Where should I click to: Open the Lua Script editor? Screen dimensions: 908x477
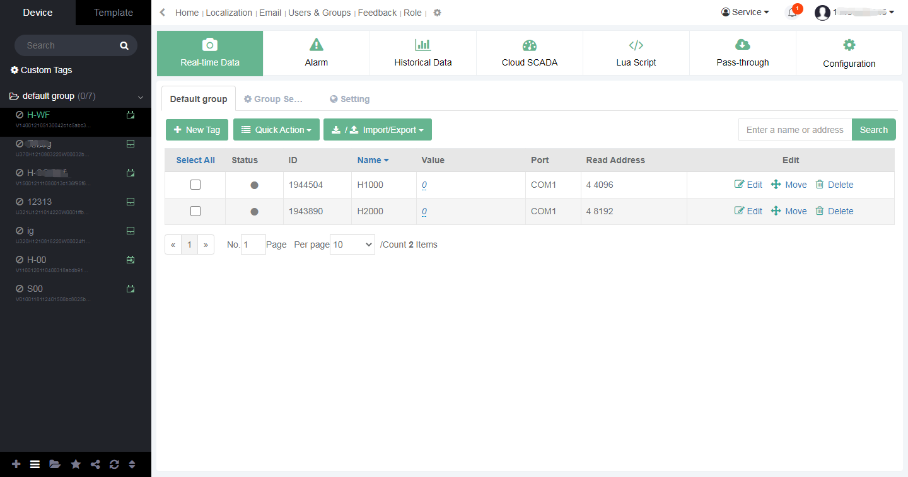tap(635, 53)
